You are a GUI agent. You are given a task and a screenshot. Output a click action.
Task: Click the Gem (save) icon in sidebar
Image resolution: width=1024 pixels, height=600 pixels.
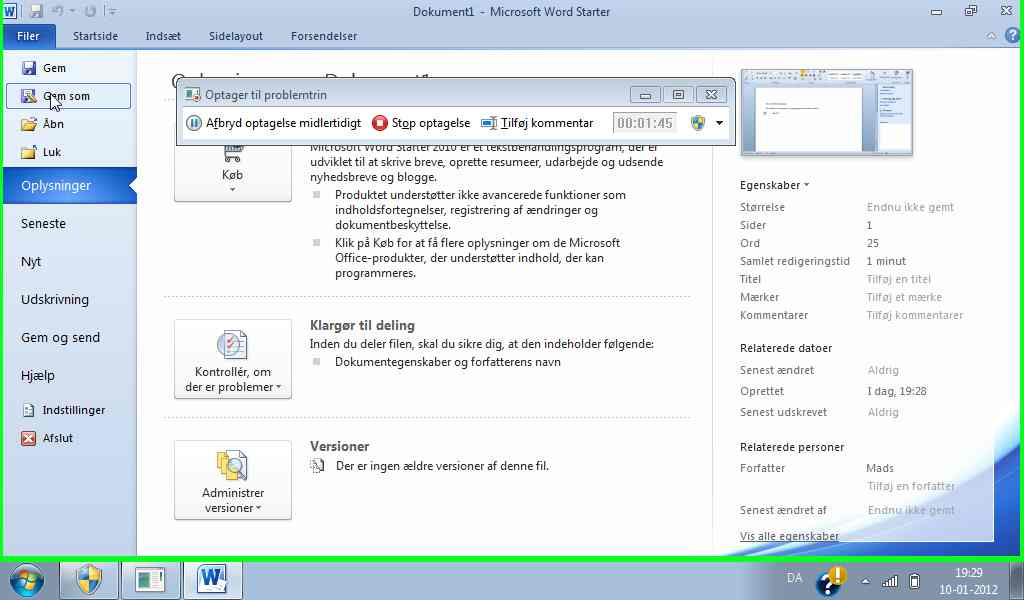click(x=29, y=68)
